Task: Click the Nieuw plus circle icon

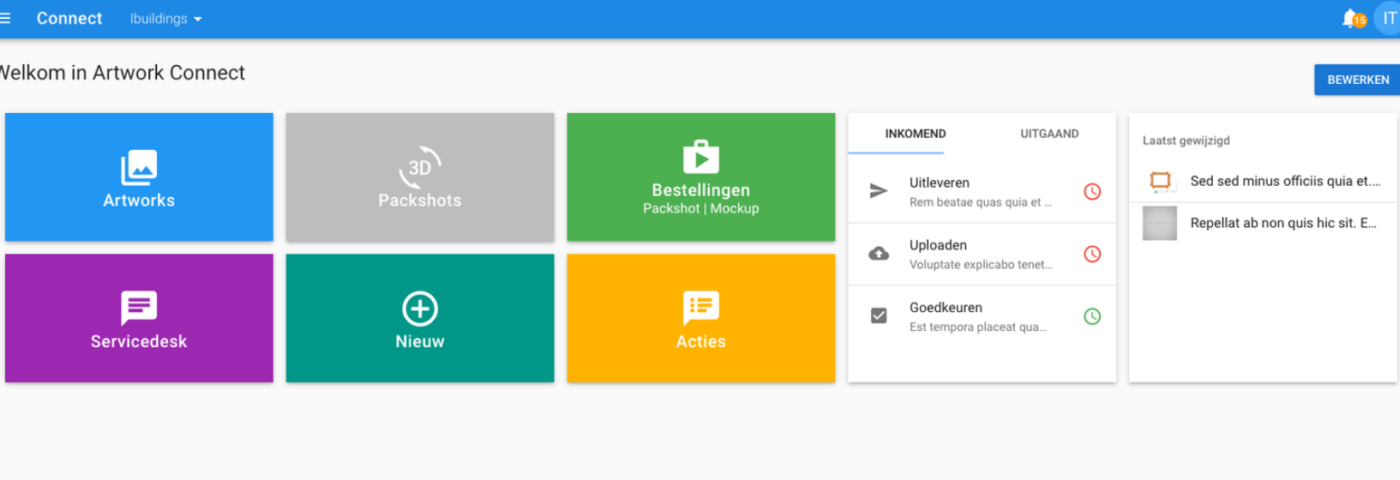Action: [x=420, y=308]
